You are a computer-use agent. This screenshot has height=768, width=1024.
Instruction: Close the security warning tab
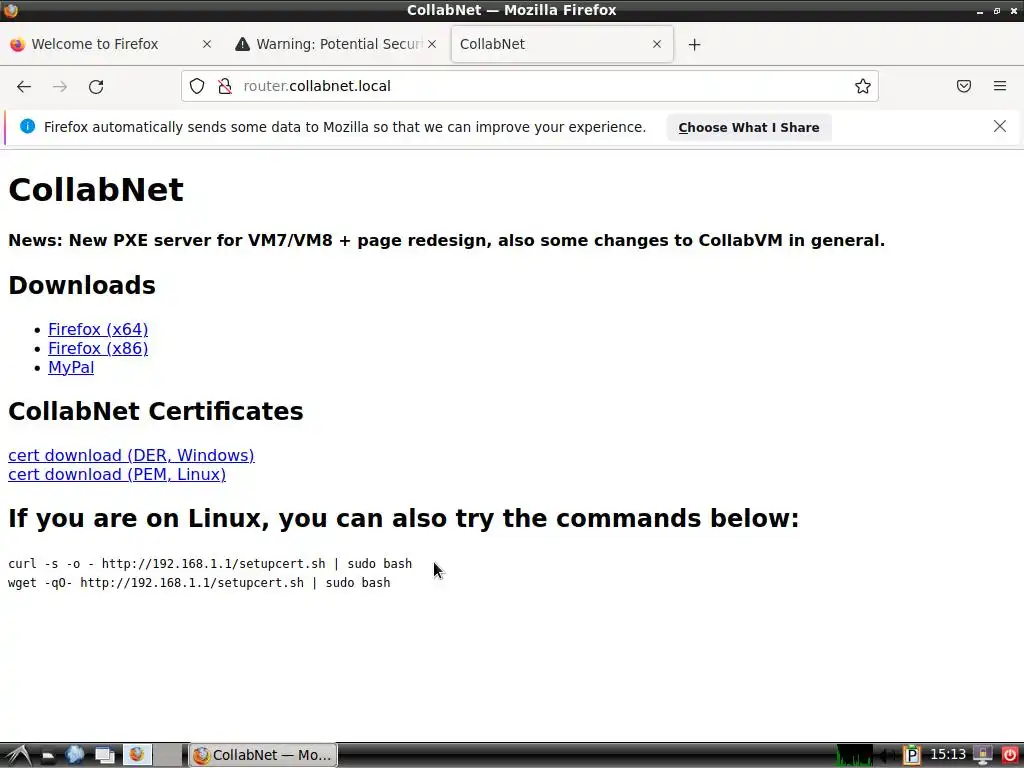click(x=432, y=44)
